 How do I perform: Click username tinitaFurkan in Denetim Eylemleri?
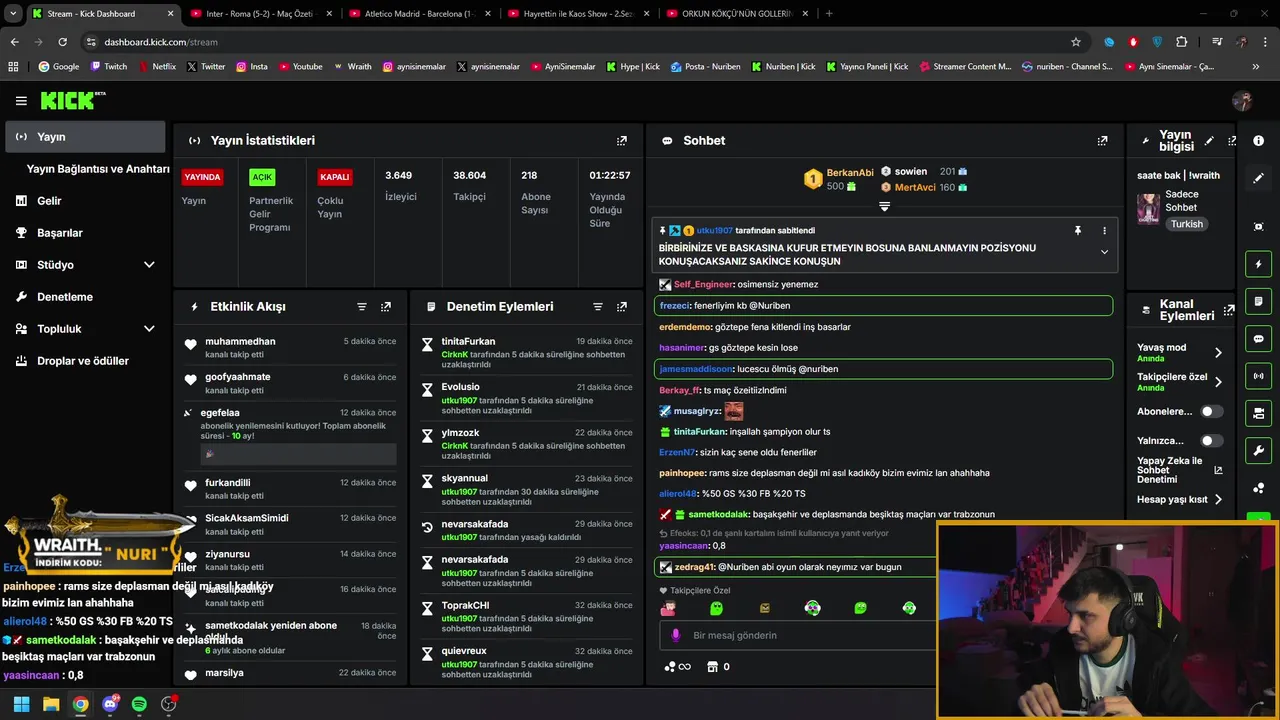(468, 342)
